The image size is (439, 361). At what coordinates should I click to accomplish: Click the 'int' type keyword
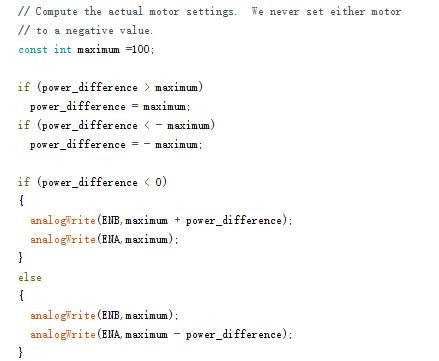(x=63, y=49)
